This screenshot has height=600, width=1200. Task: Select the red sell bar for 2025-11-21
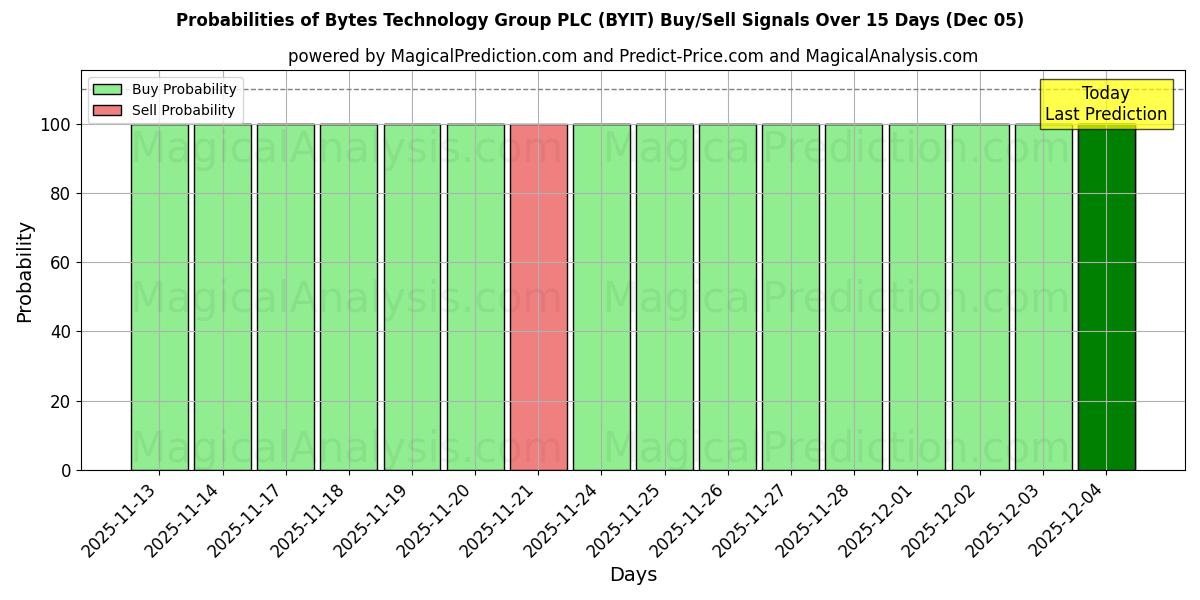point(539,295)
